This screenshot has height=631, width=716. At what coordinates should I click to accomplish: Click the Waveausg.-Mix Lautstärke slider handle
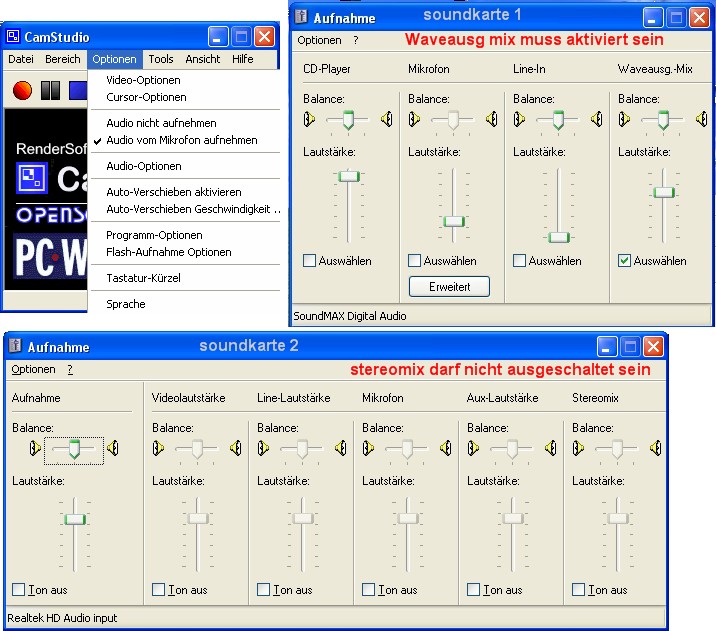pos(664,192)
